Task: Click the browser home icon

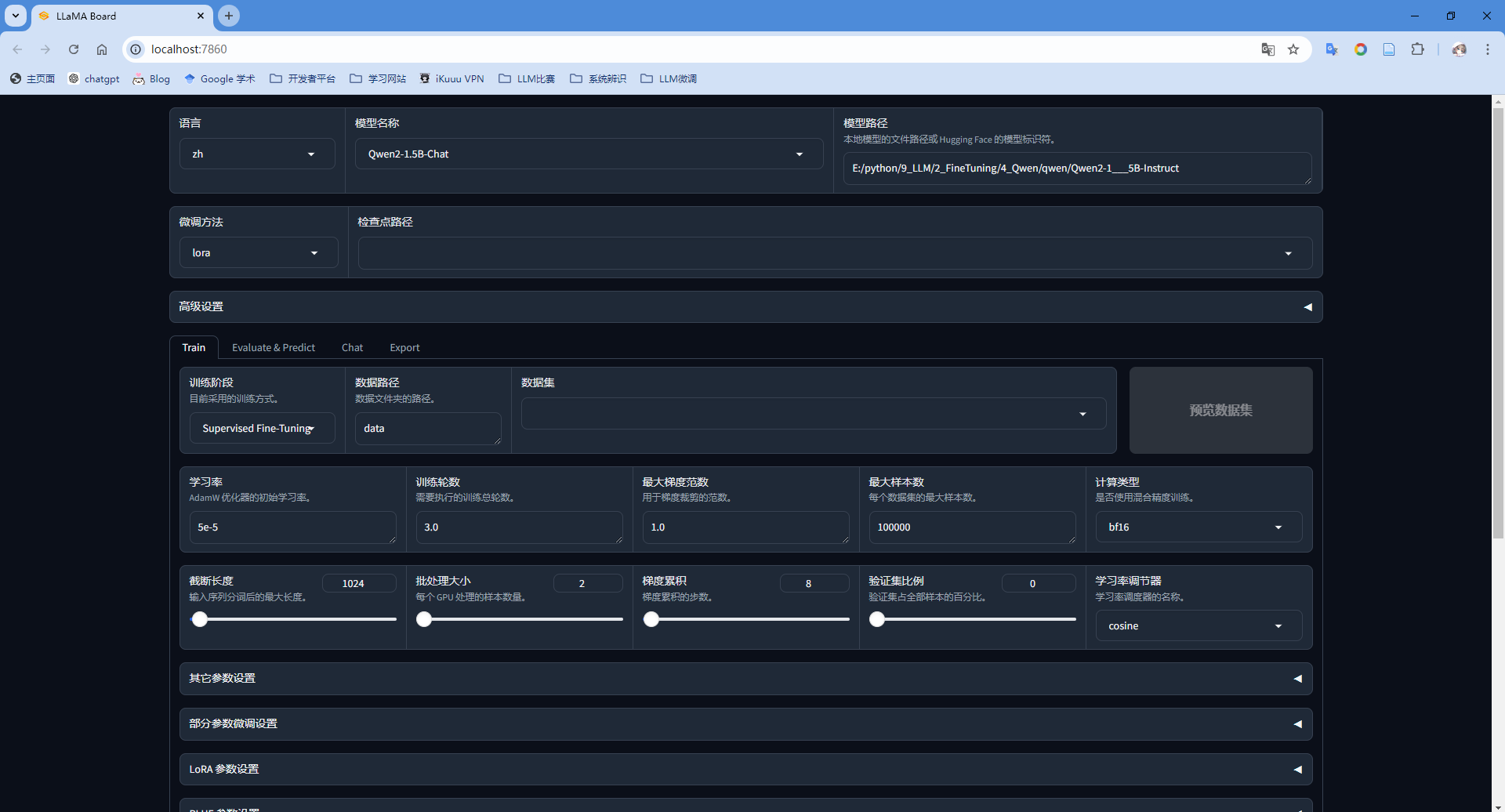Action: 102,49
